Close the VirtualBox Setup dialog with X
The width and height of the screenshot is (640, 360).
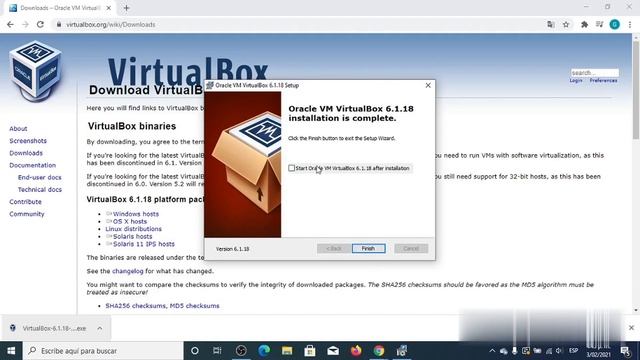click(x=428, y=85)
